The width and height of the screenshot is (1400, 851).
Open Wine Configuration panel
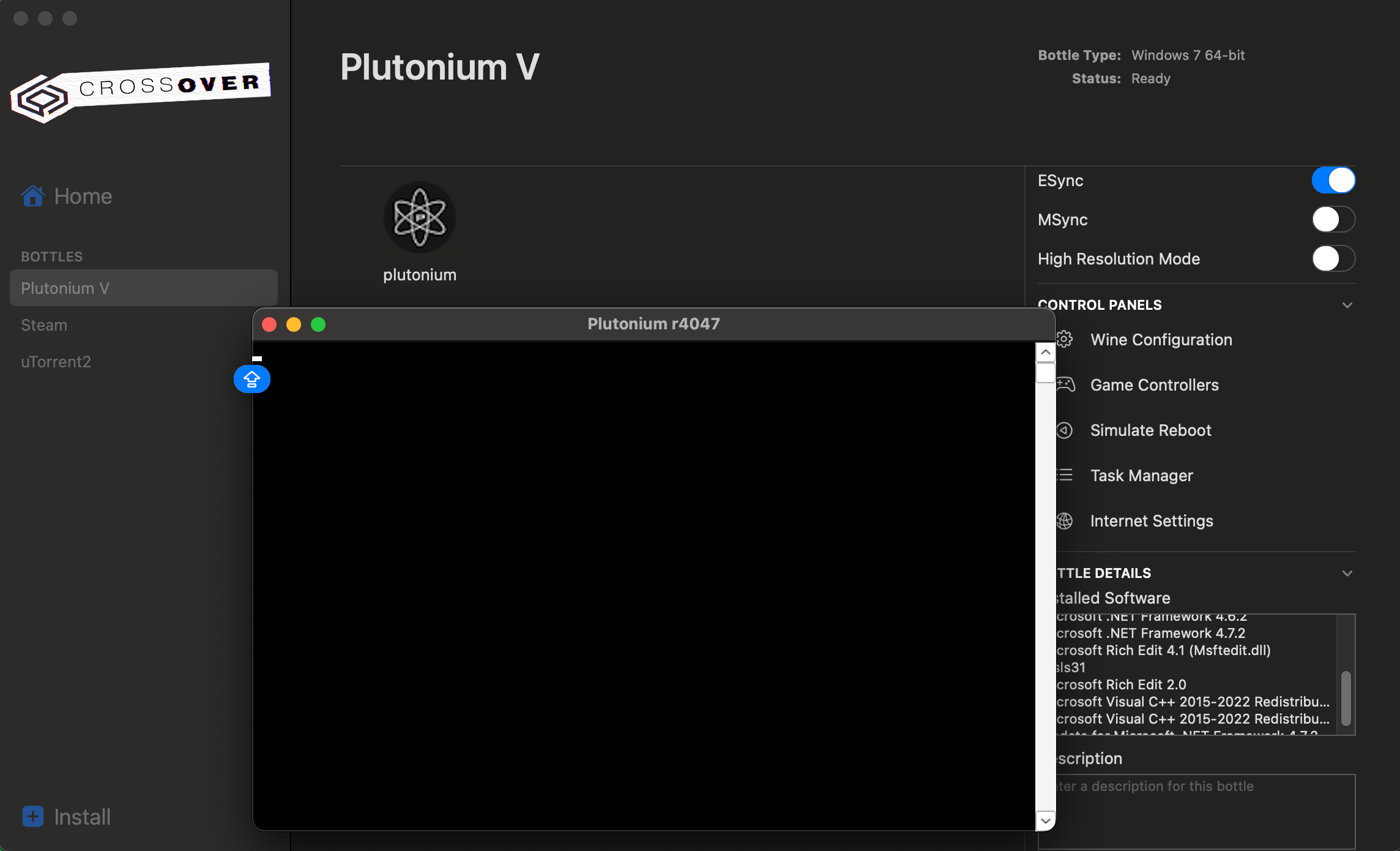pos(1161,339)
